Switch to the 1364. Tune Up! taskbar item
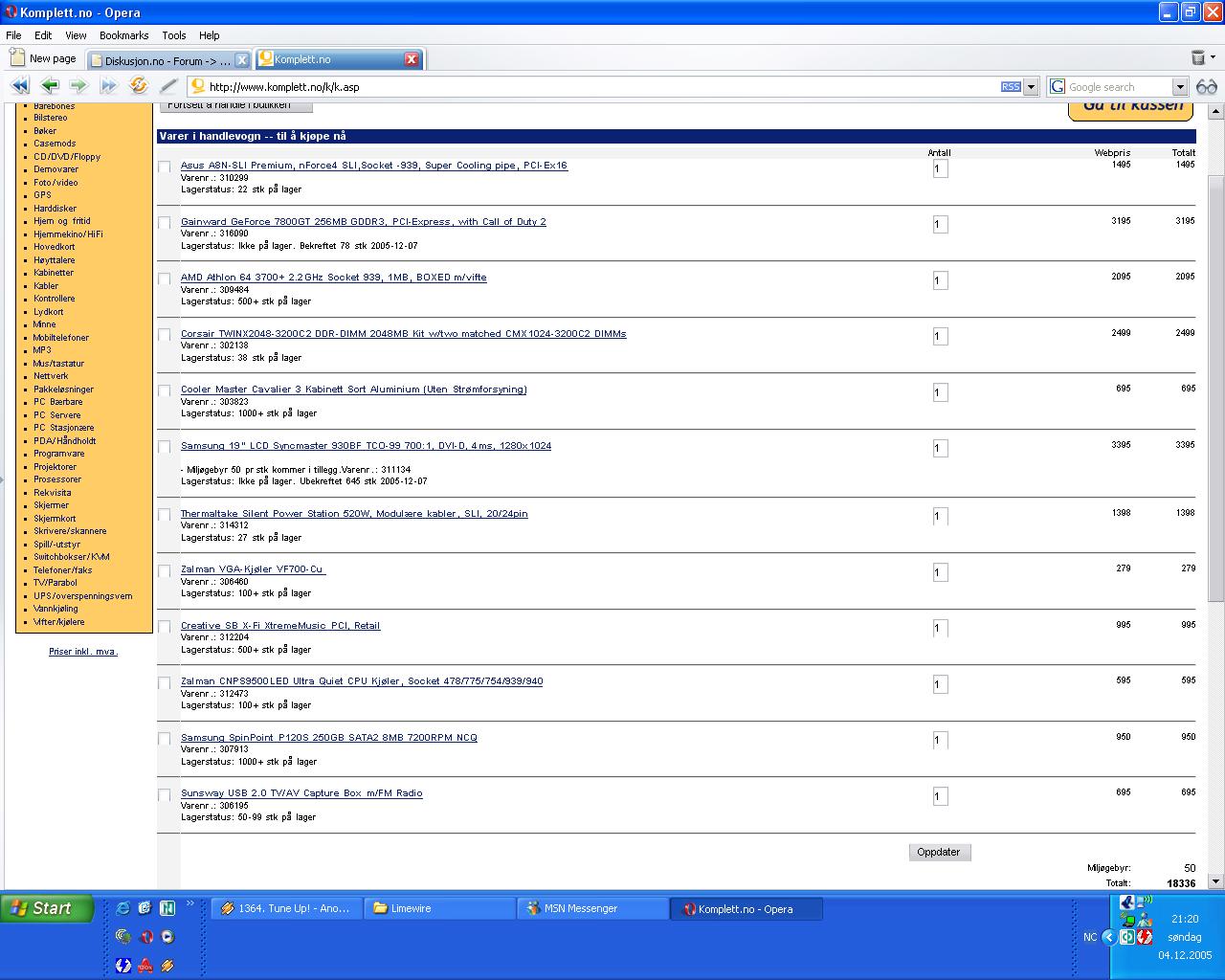Viewport: 1225px width, 980px height. pyautogui.click(x=287, y=908)
